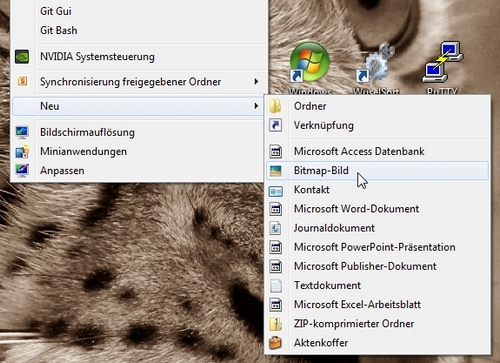Click the ZIP-komprimierter Ordner icon

point(275,324)
